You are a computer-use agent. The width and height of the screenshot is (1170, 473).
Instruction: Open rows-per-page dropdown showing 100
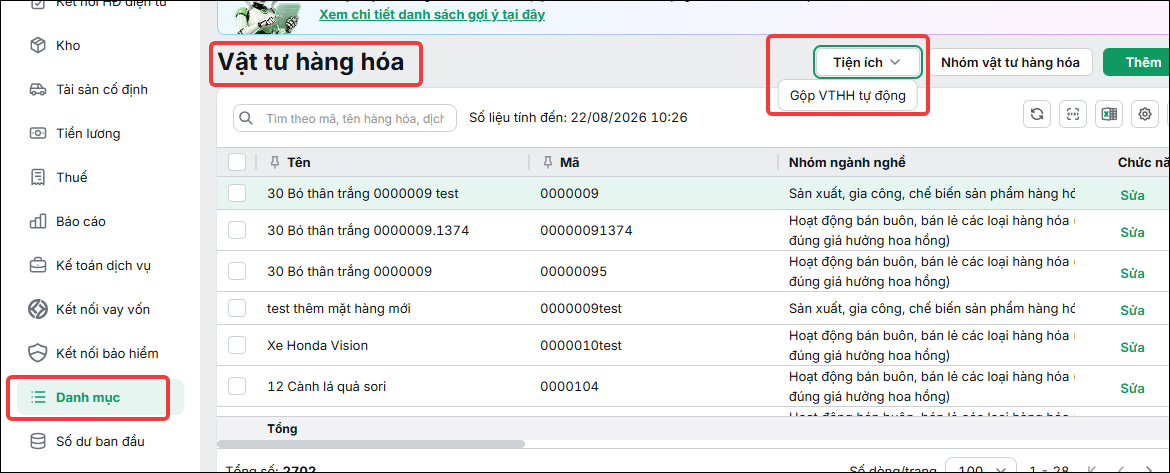(980, 469)
